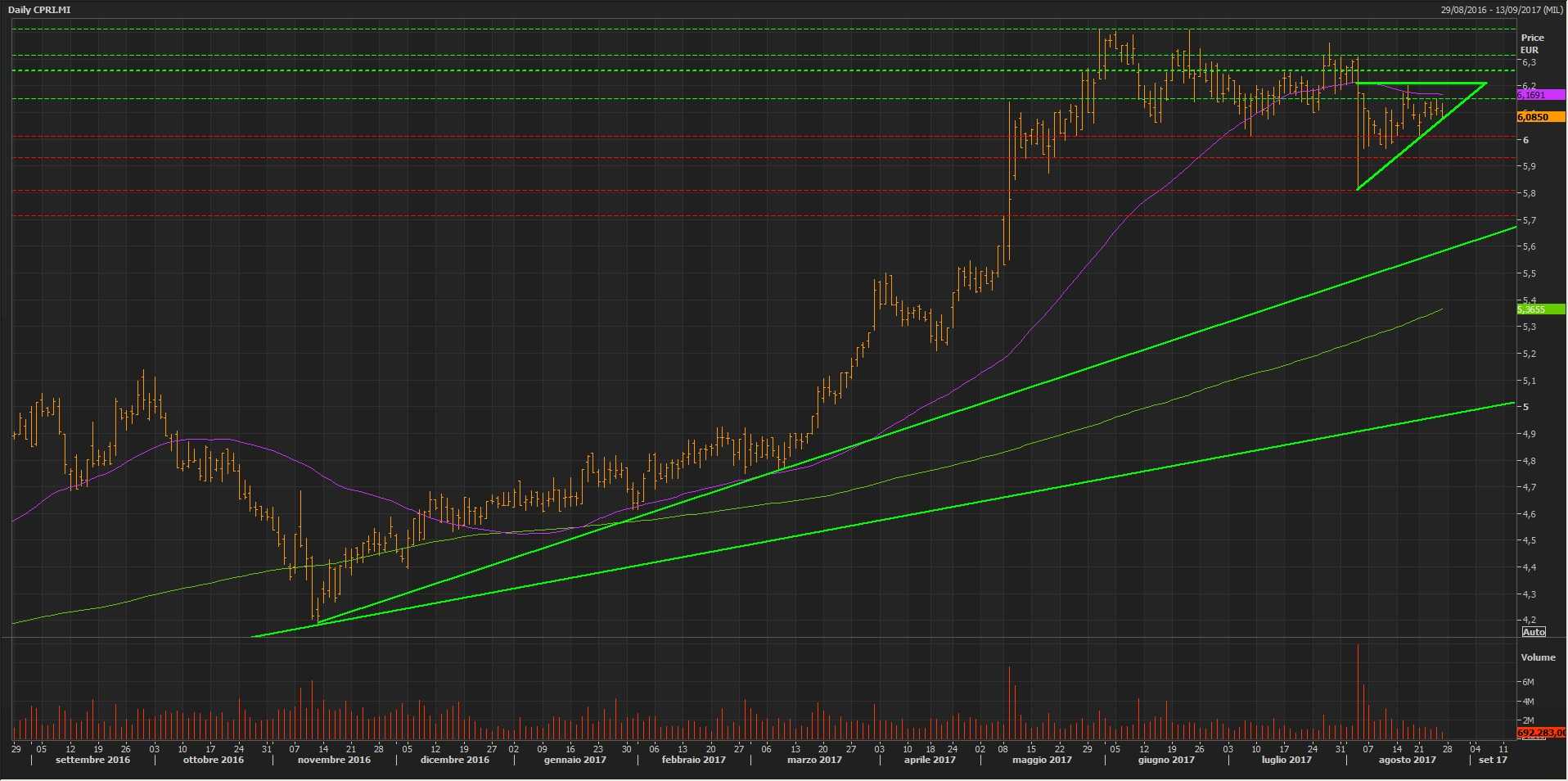Select the bottom vertex of the green triangle

pyautogui.click(x=1358, y=190)
